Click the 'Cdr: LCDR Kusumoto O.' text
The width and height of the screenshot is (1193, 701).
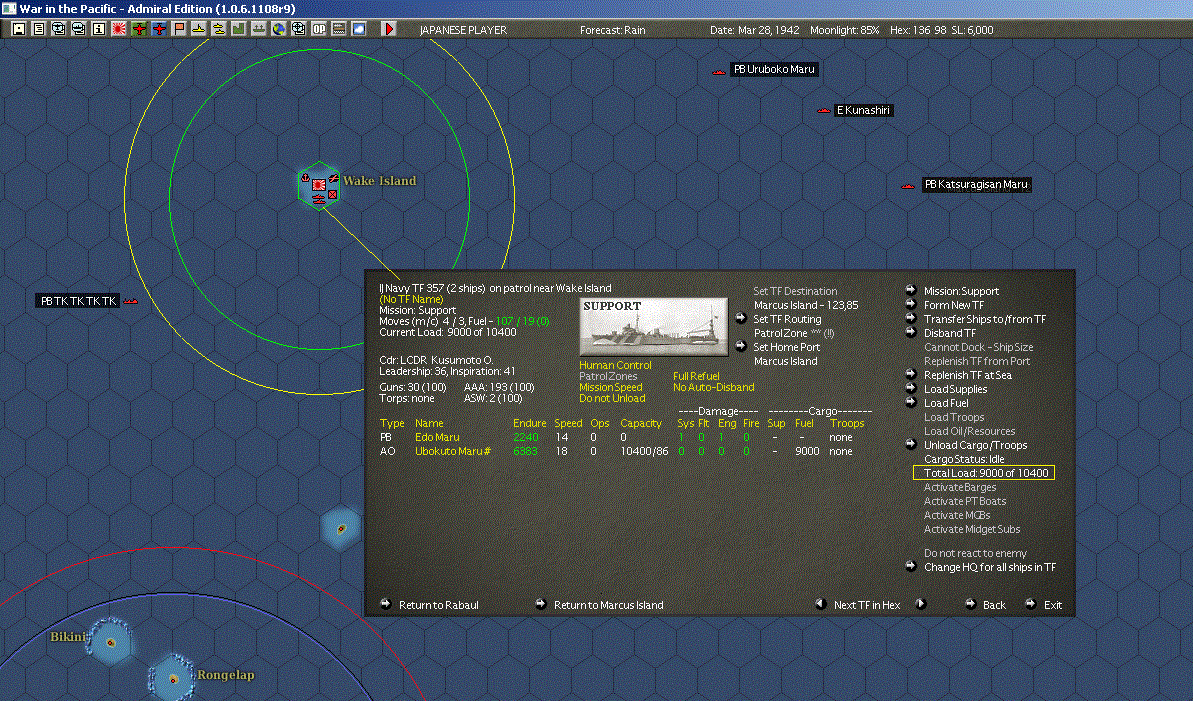pos(436,360)
